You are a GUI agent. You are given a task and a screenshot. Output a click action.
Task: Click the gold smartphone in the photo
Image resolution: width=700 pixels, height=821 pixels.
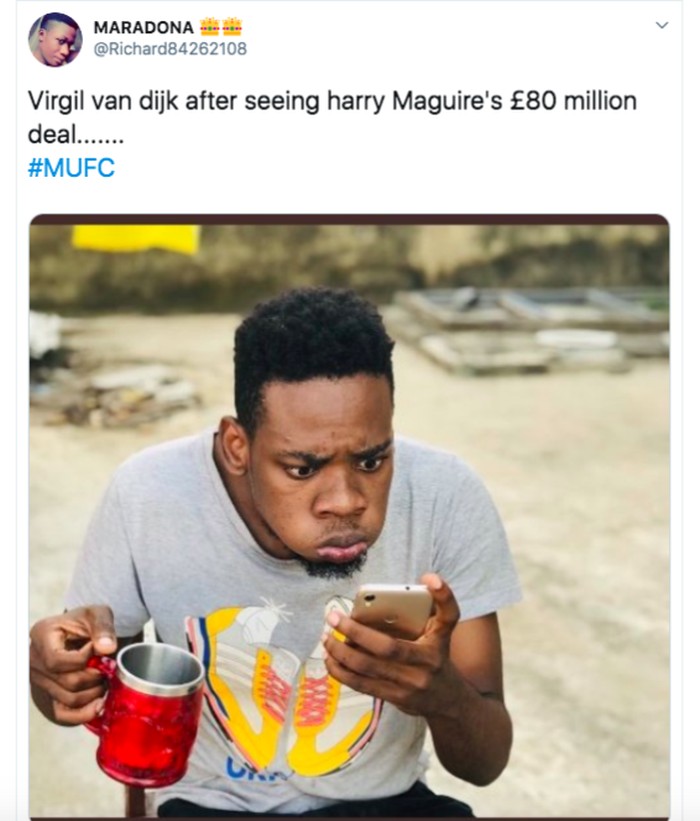[x=392, y=610]
